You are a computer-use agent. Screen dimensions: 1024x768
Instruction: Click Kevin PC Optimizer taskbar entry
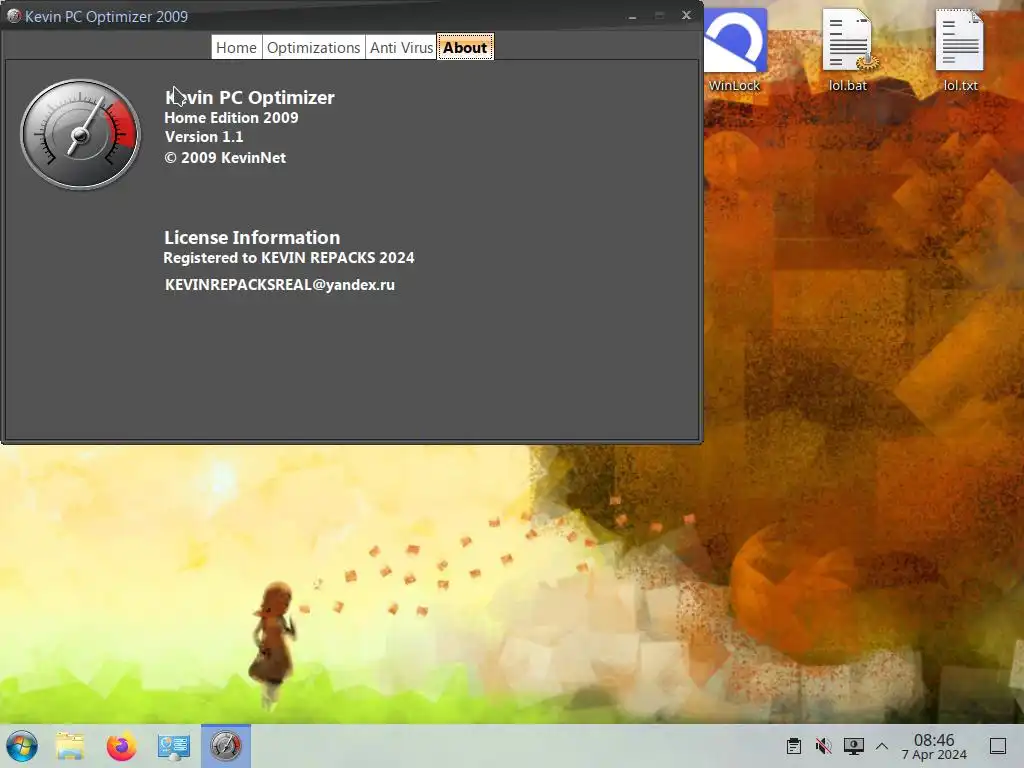(226, 746)
